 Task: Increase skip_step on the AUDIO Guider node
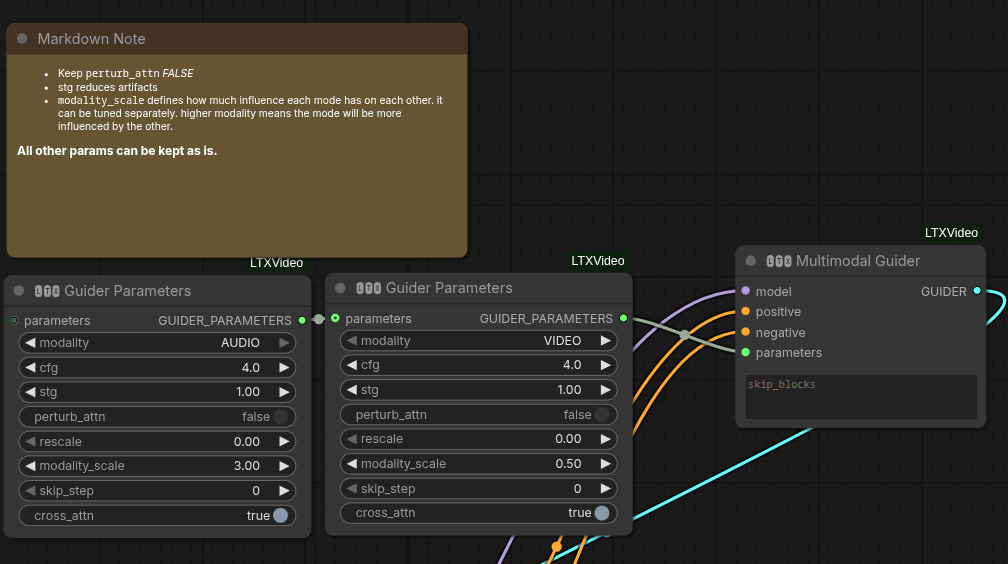(x=284, y=491)
